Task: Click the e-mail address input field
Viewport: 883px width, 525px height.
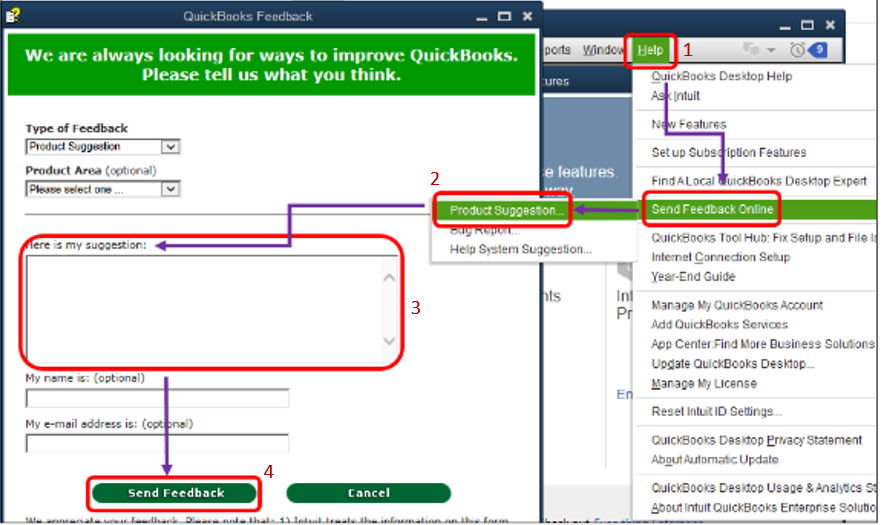Action: pos(157,443)
